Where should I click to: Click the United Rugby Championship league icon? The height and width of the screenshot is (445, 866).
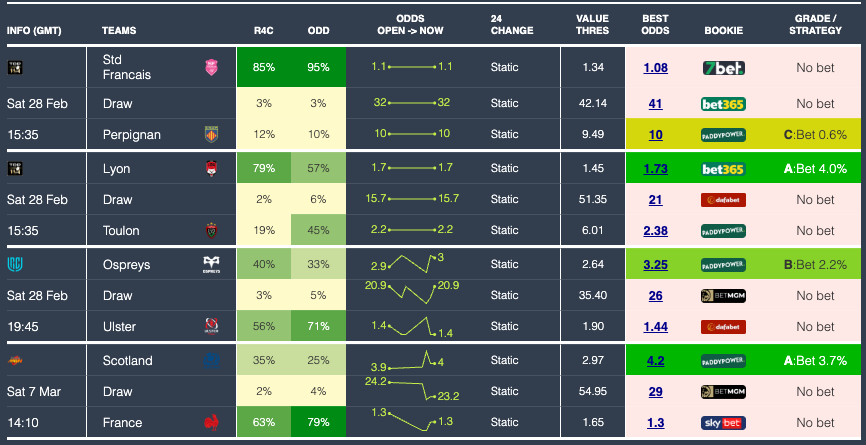[x=15, y=265]
